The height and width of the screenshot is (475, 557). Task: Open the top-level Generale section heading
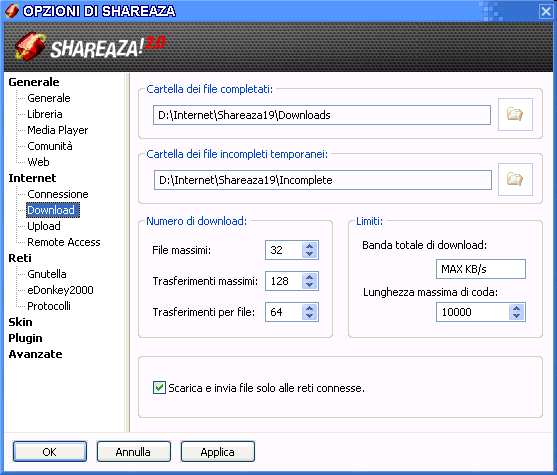(x=34, y=82)
